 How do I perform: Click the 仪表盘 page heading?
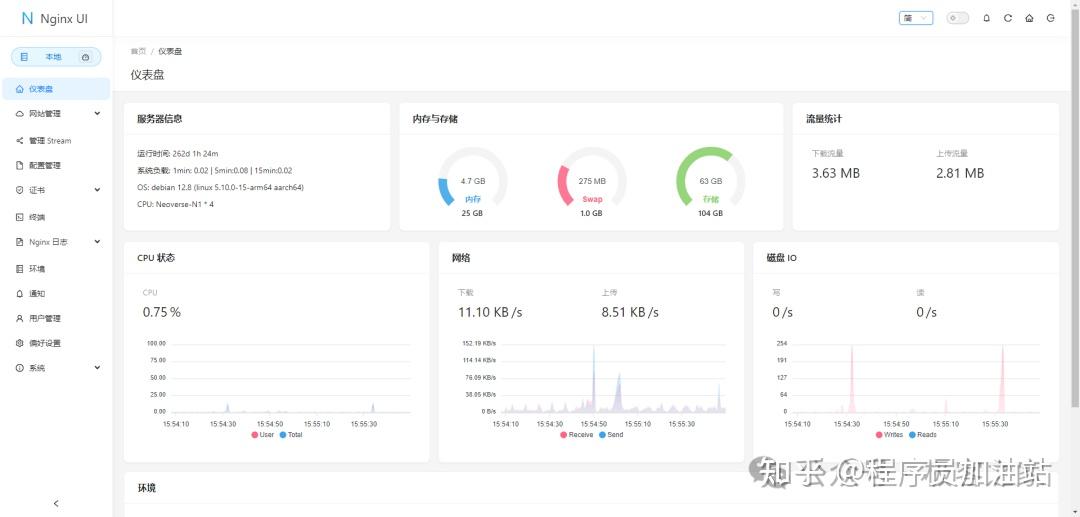(147, 75)
